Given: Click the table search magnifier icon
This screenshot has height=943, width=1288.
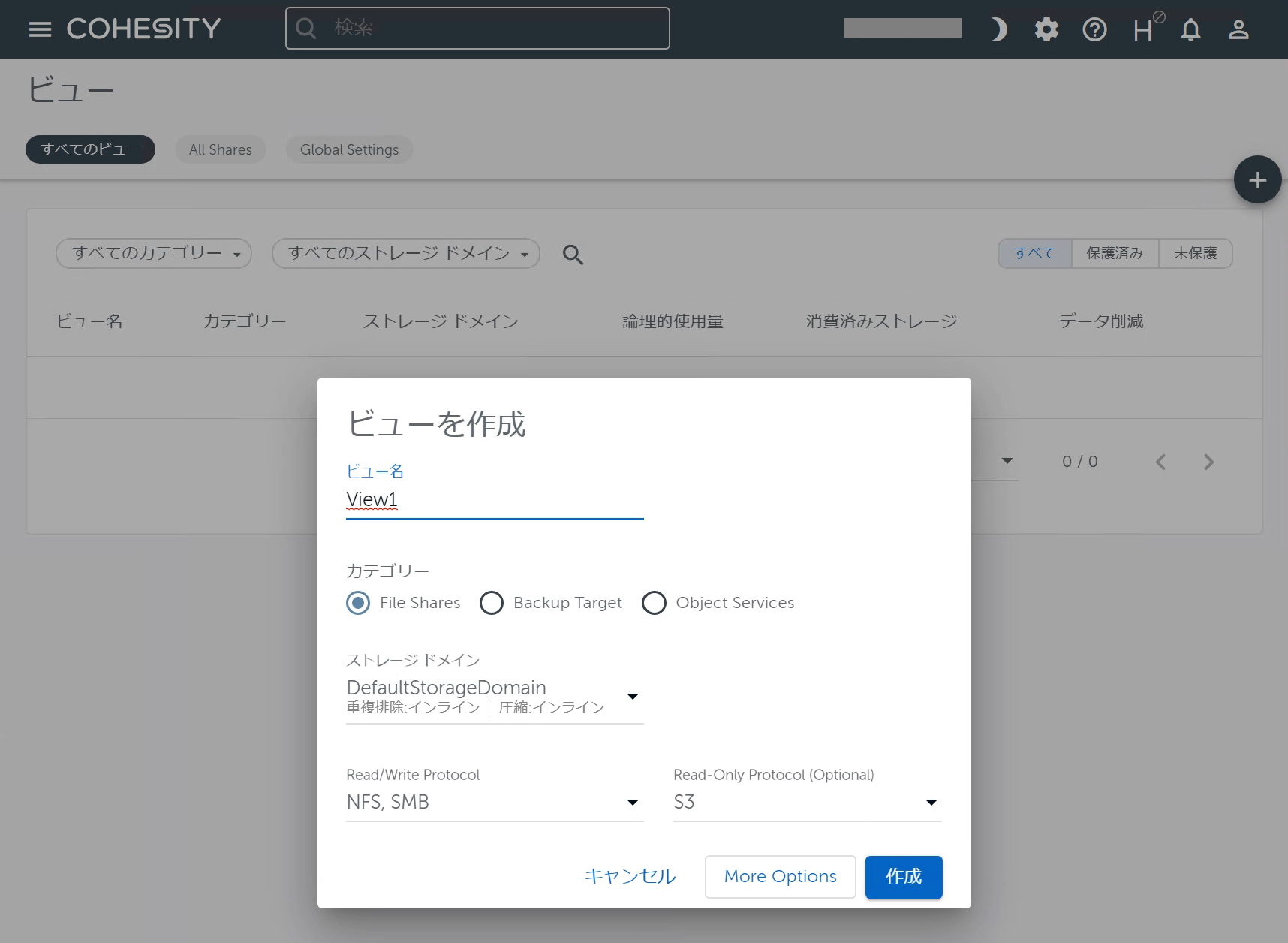Looking at the screenshot, I should pyautogui.click(x=573, y=255).
